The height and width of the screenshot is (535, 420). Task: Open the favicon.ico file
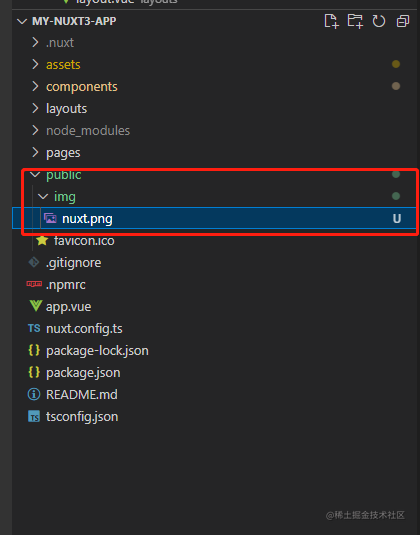(214, 241)
